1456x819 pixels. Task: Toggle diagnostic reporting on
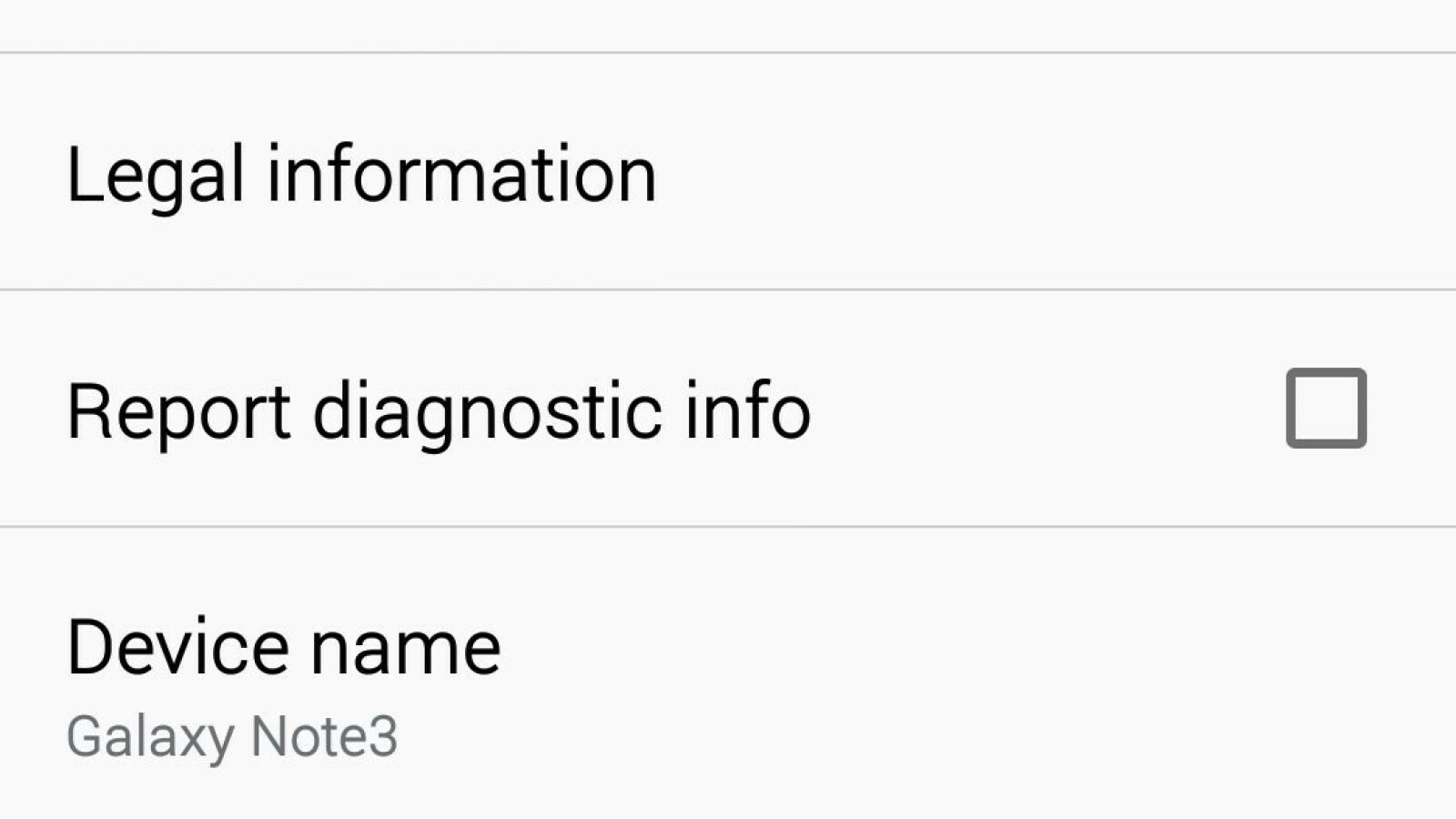pyautogui.click(x=1325, y=408)
